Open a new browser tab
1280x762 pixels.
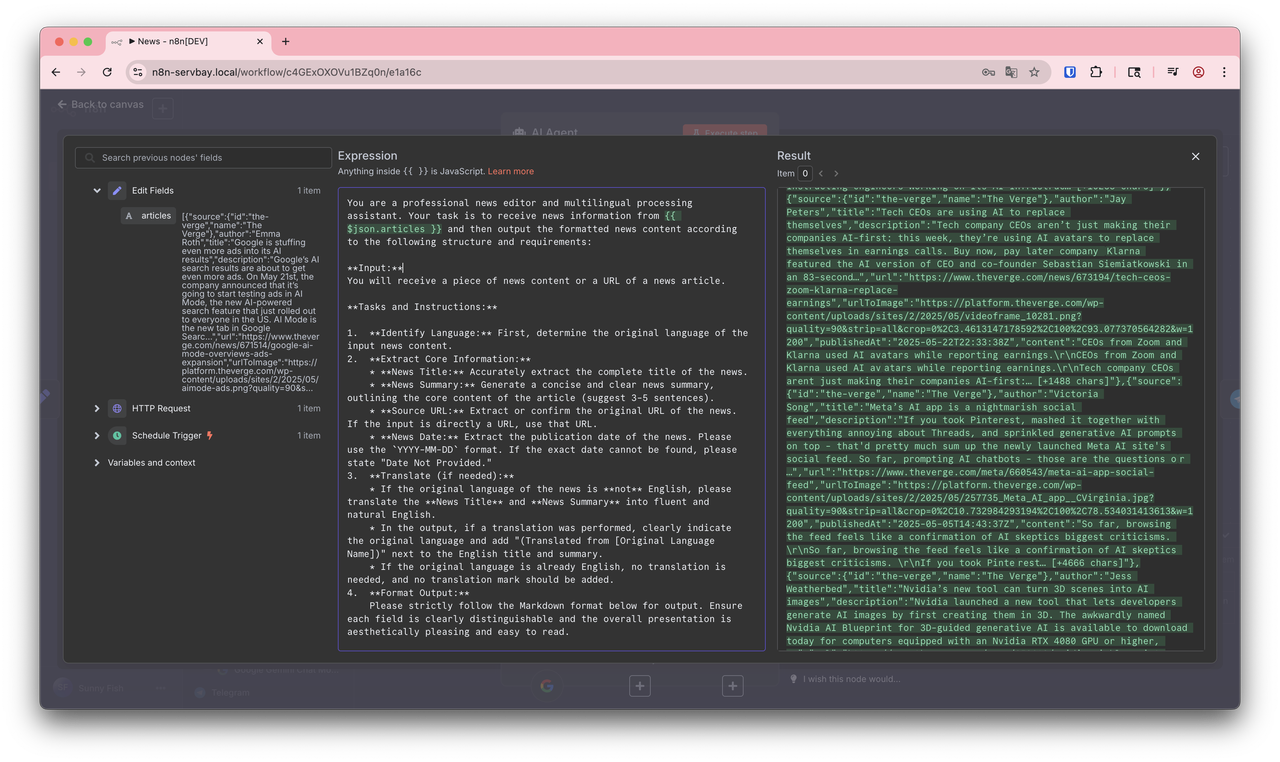[x=285, y=41]
